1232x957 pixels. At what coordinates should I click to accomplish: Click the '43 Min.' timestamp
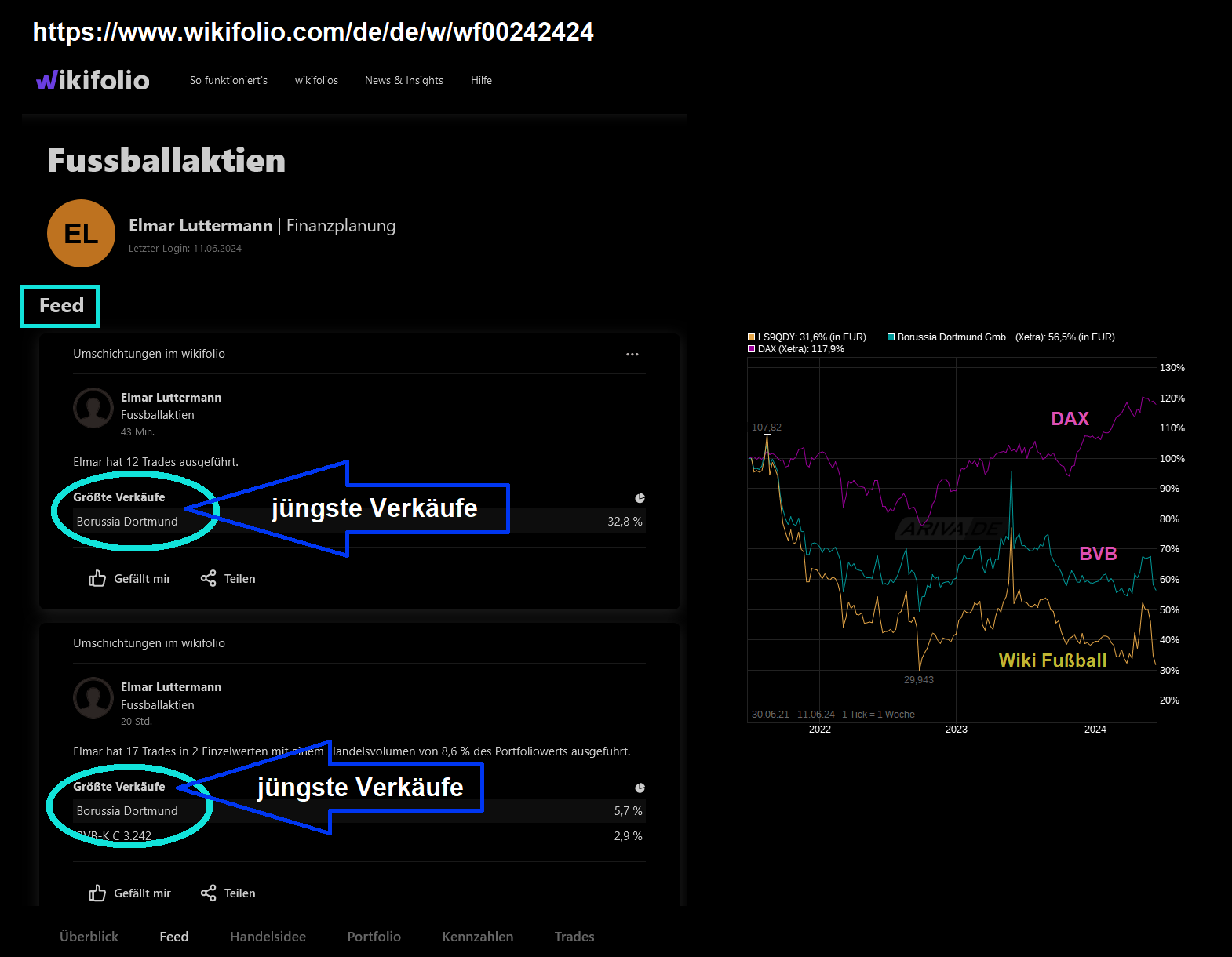point(138,432)
